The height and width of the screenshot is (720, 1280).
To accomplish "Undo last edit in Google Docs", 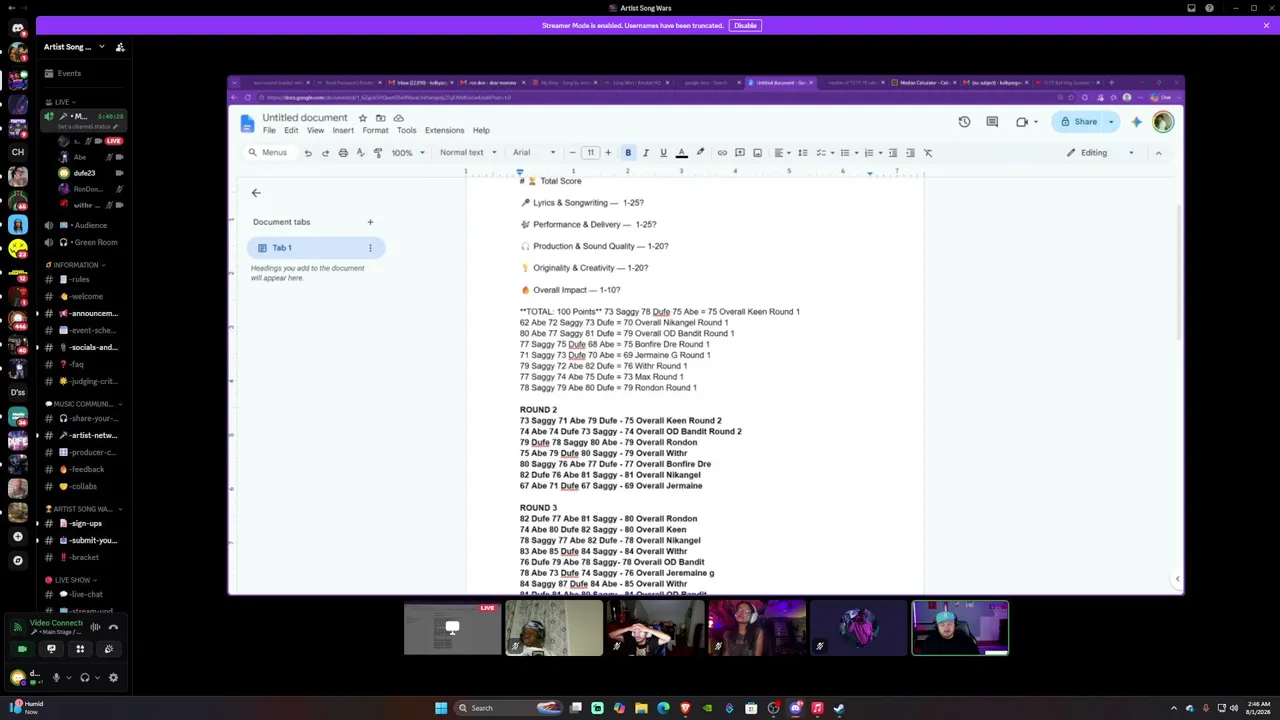I will pyautogui.click(x=308, y=153).
